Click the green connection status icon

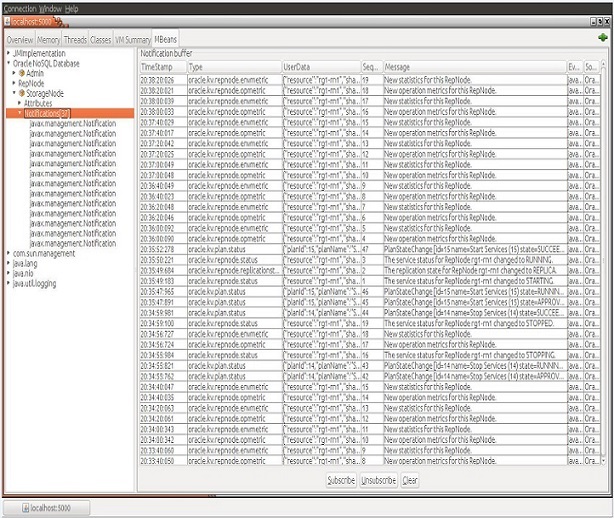(x=602, y=38)
